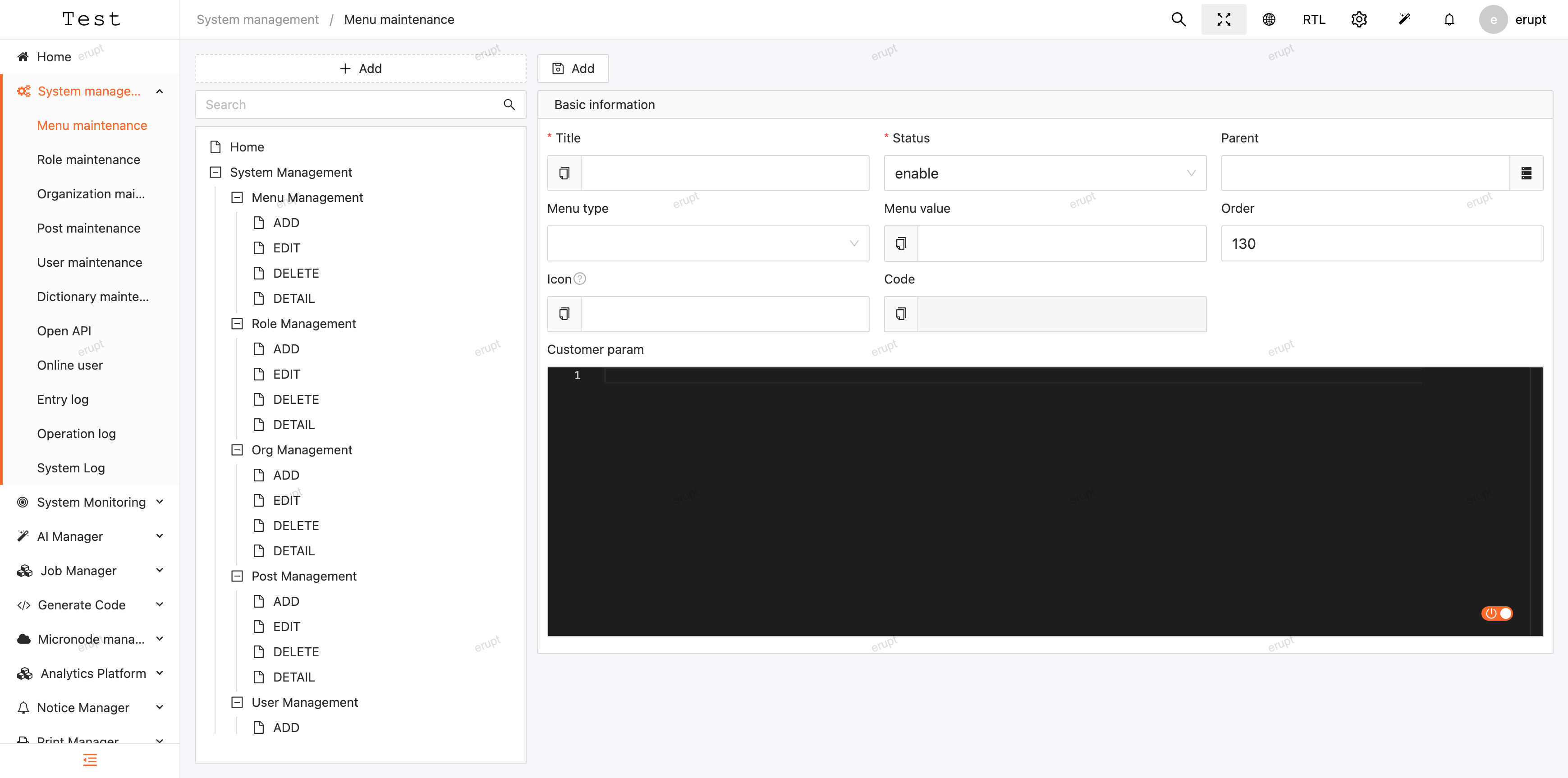Click the search magnifier in tree search box
Image resolution: width=1568 pixels, height=778 pixels.
click(x=509, y=105)
